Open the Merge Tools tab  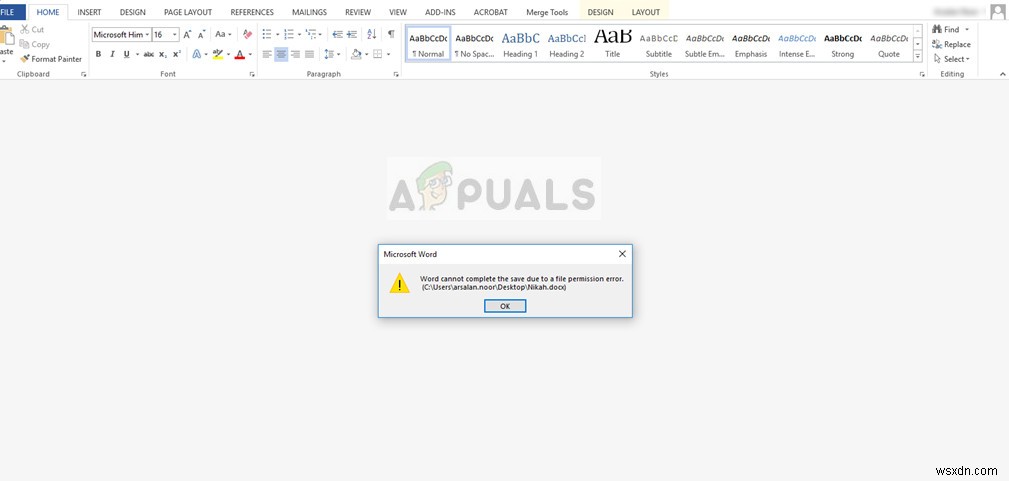pyautogui.click(x=547, y=12)
